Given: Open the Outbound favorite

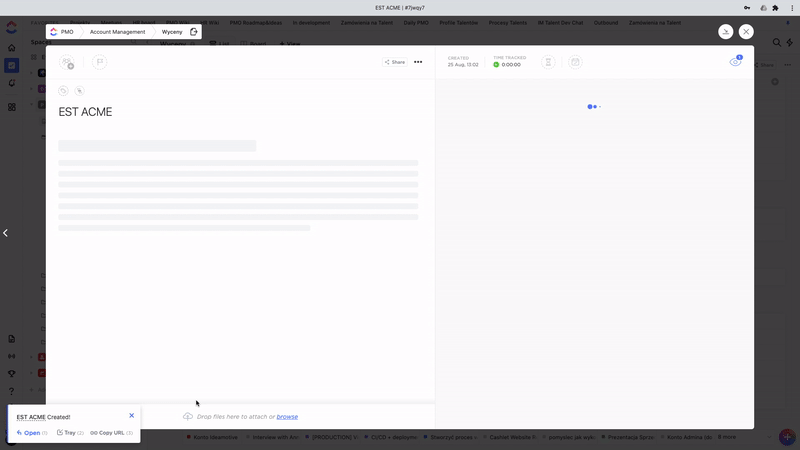Looking at the screenshot, I should click(606, 23).
